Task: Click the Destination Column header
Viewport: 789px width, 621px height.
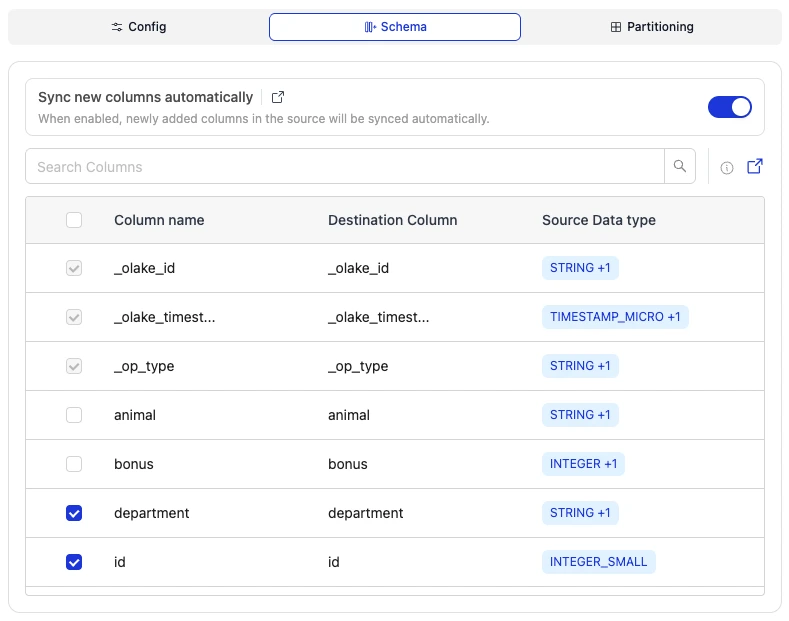Action: [392, 220]
